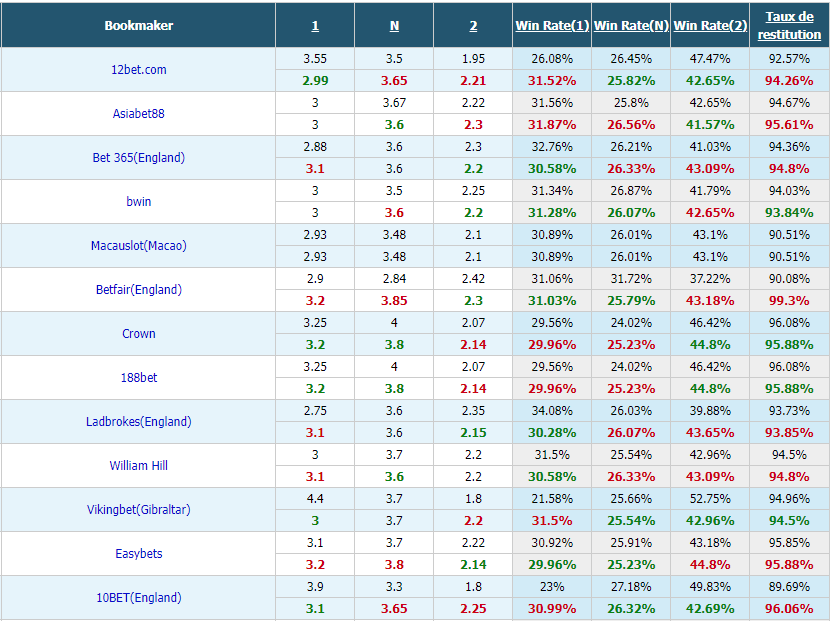The image size is (831, 621).
Task: Select Betfair initial draw odds 2.84
Action: pyautogui.click(x=394, y=279)
